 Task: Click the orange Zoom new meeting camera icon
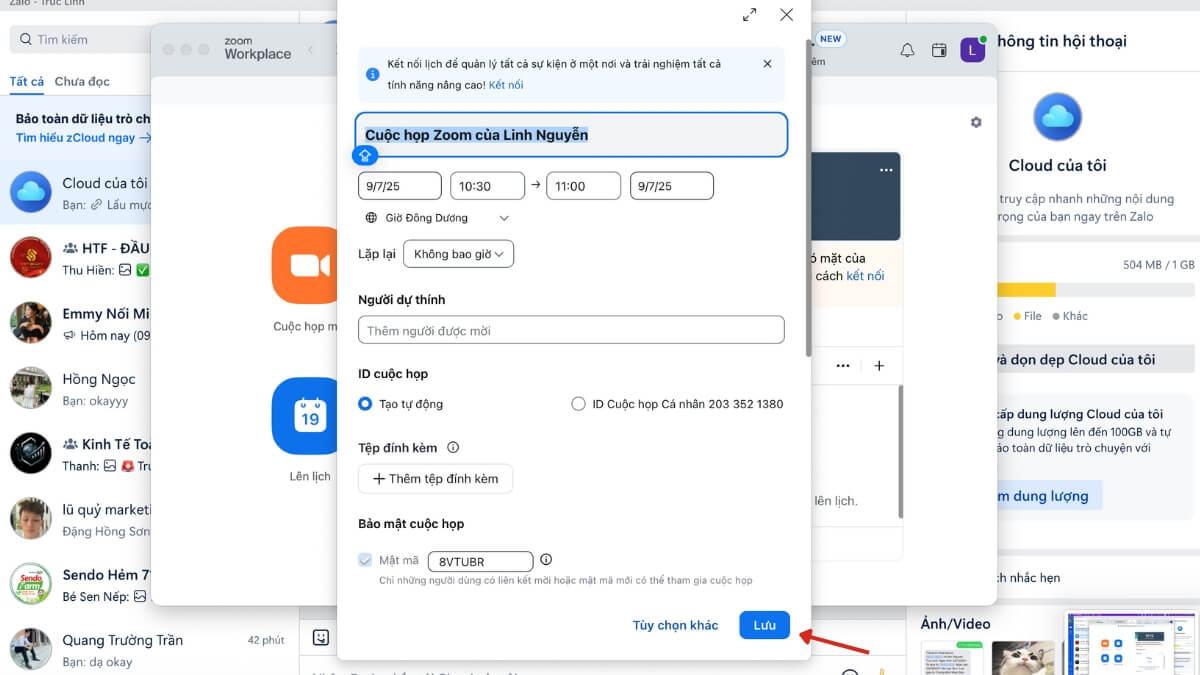309,265
